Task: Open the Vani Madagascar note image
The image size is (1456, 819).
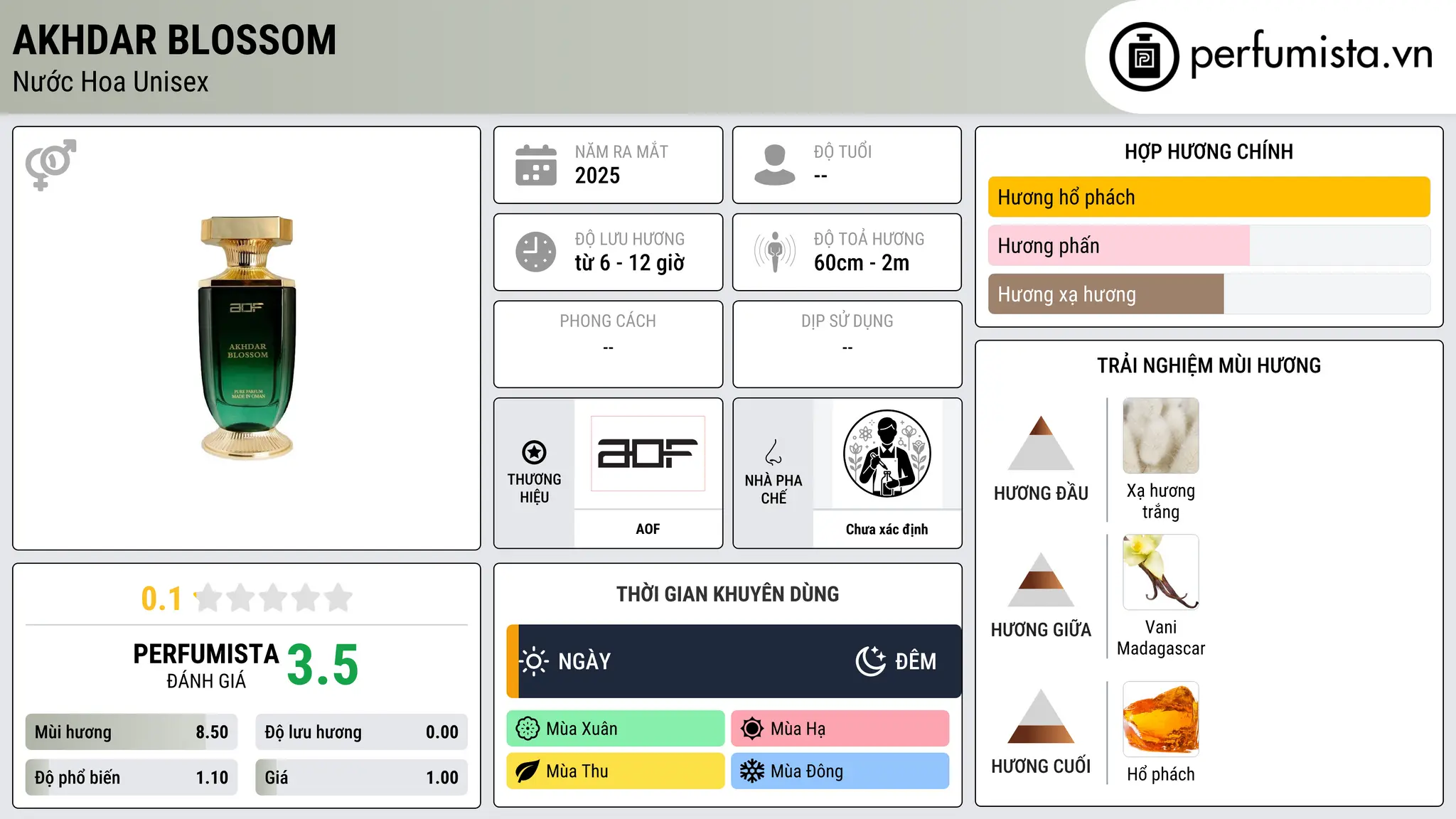Action: [x=1161, y=572]
